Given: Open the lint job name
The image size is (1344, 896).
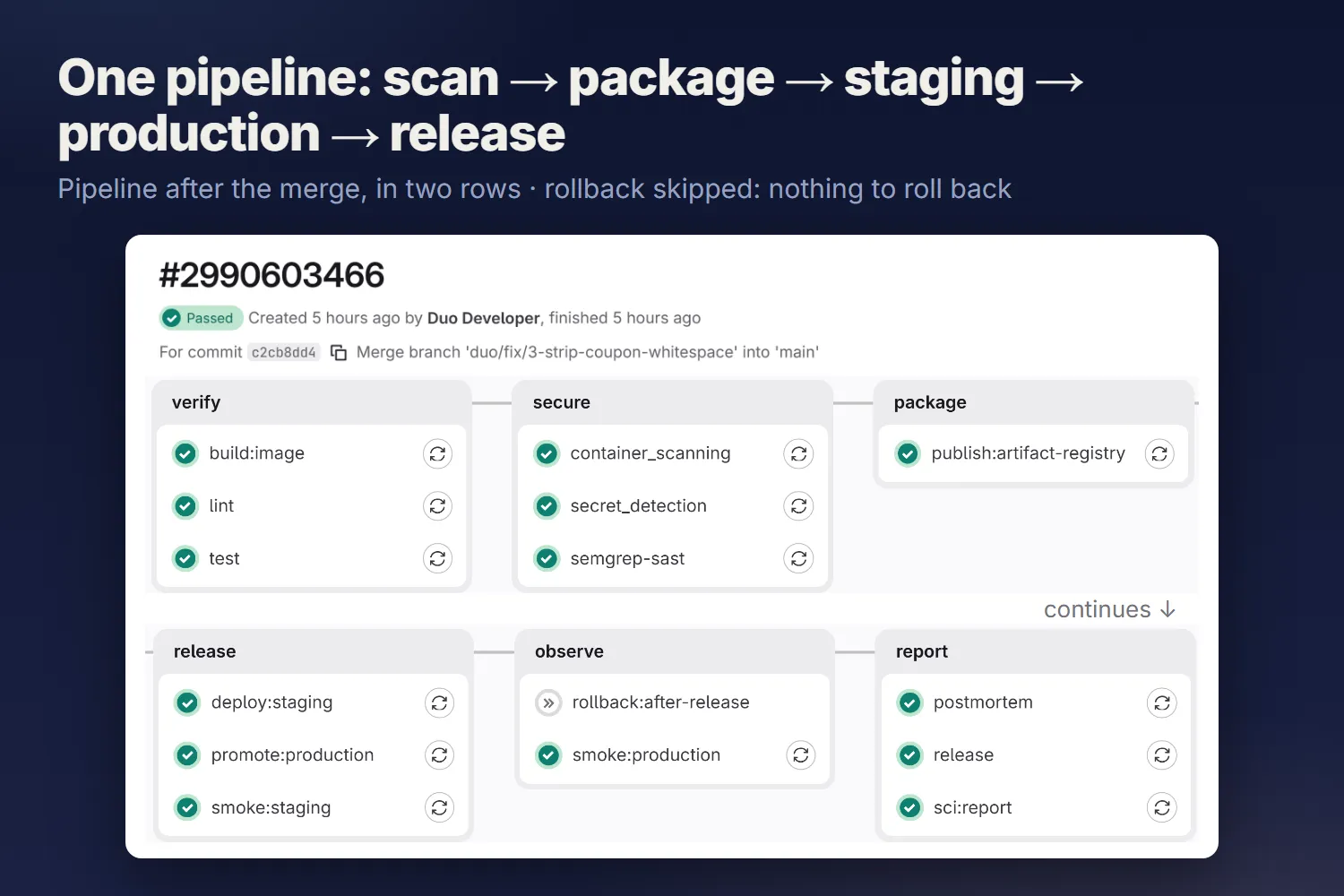Looking at the screenshot, I should pos(221,506).
